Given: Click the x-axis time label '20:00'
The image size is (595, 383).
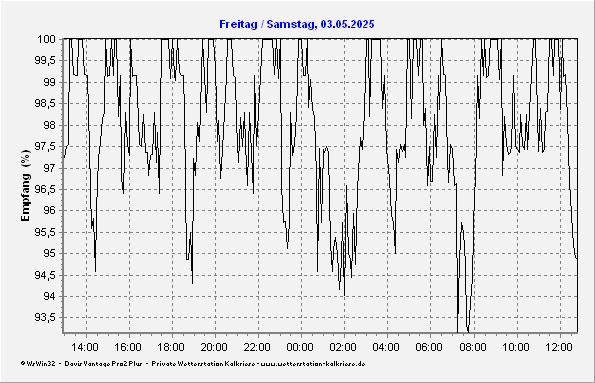Looking at the screenshot, I should tap(214, 347).
